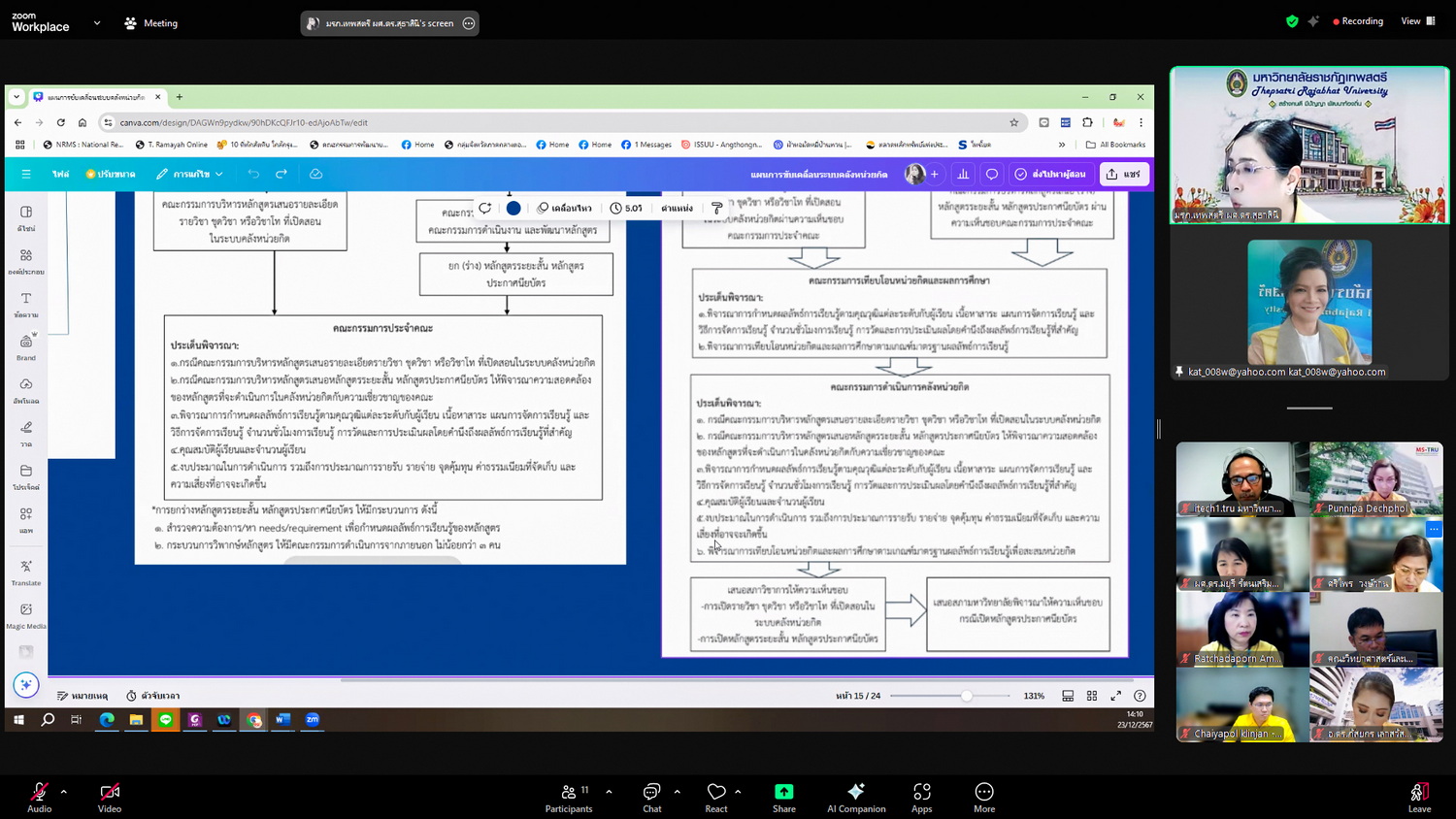Unmute the microphone Audio button

(x=40, y=797)
